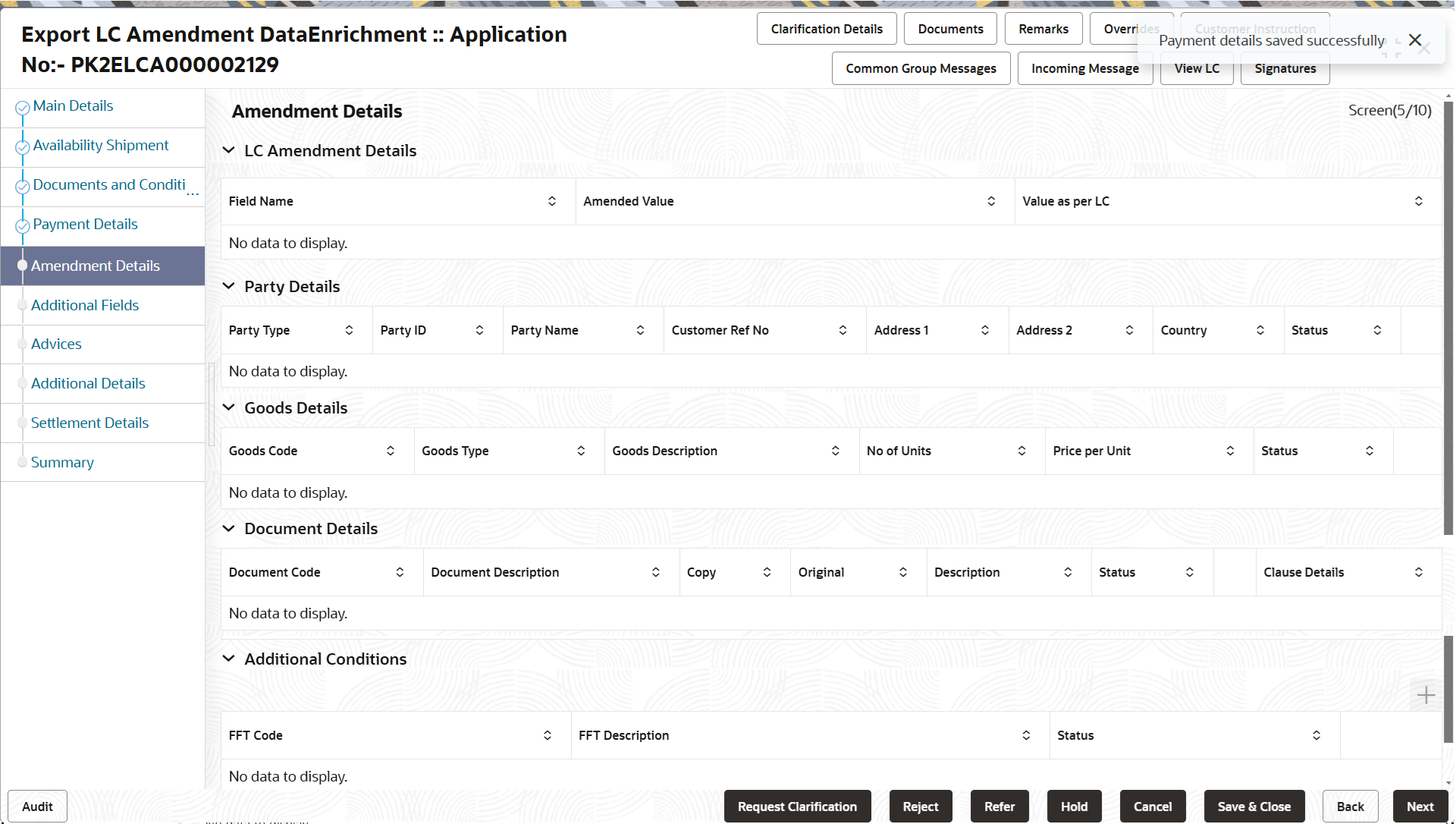Click the checkmark beside Payment Details step

click(22, 224)
